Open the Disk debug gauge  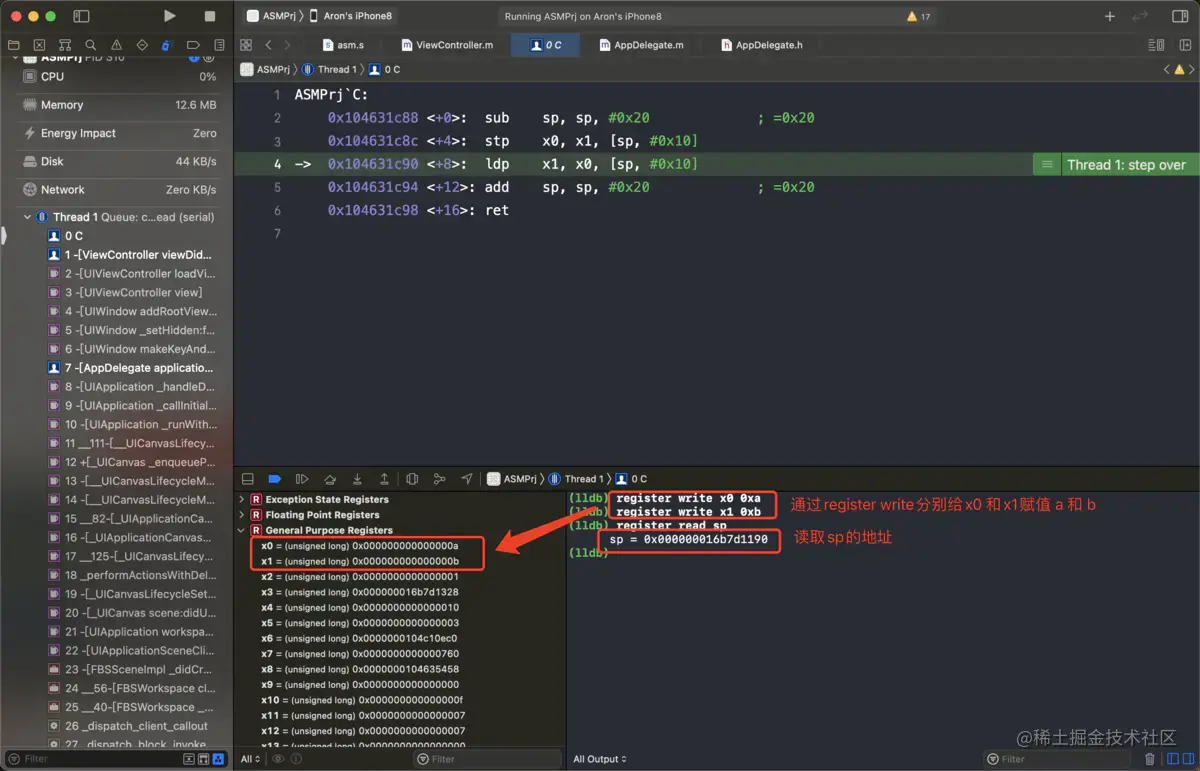[117, 161]
